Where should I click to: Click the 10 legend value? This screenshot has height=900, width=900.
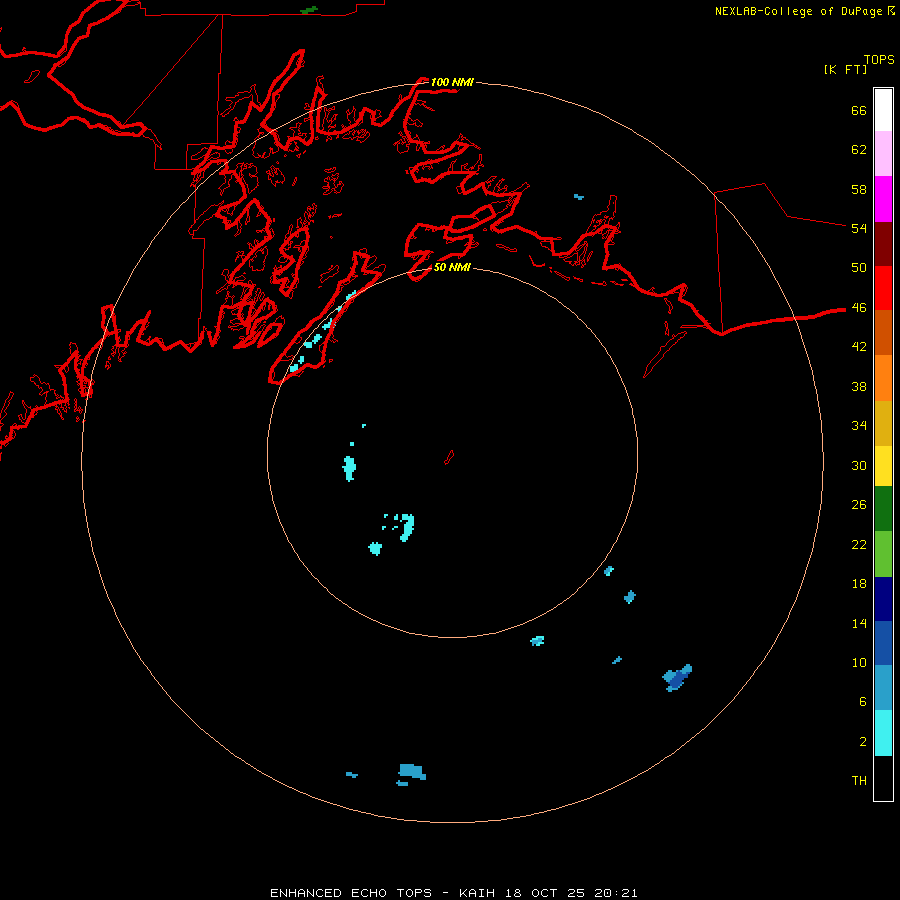859,662
